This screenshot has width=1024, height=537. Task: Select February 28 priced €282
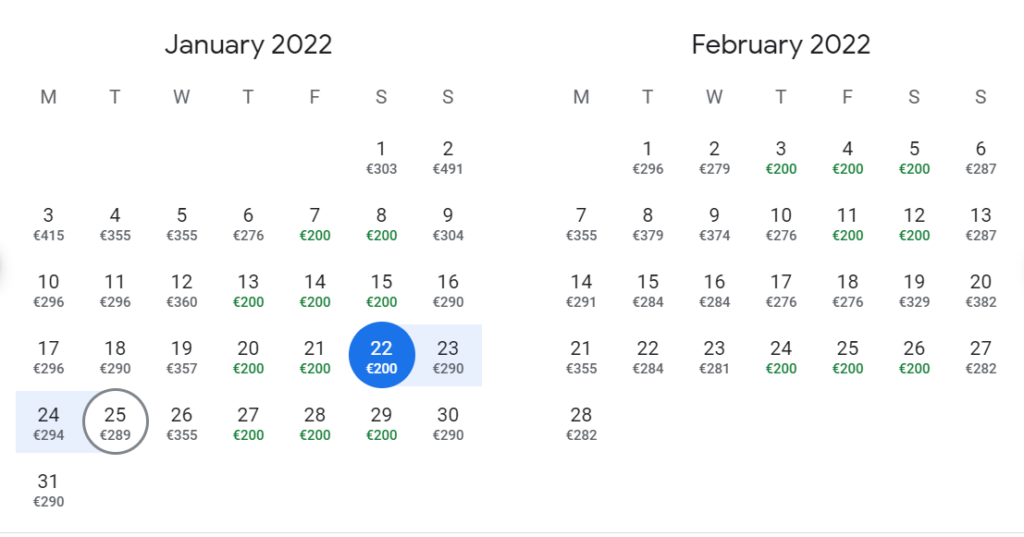(x=581, y=423)
